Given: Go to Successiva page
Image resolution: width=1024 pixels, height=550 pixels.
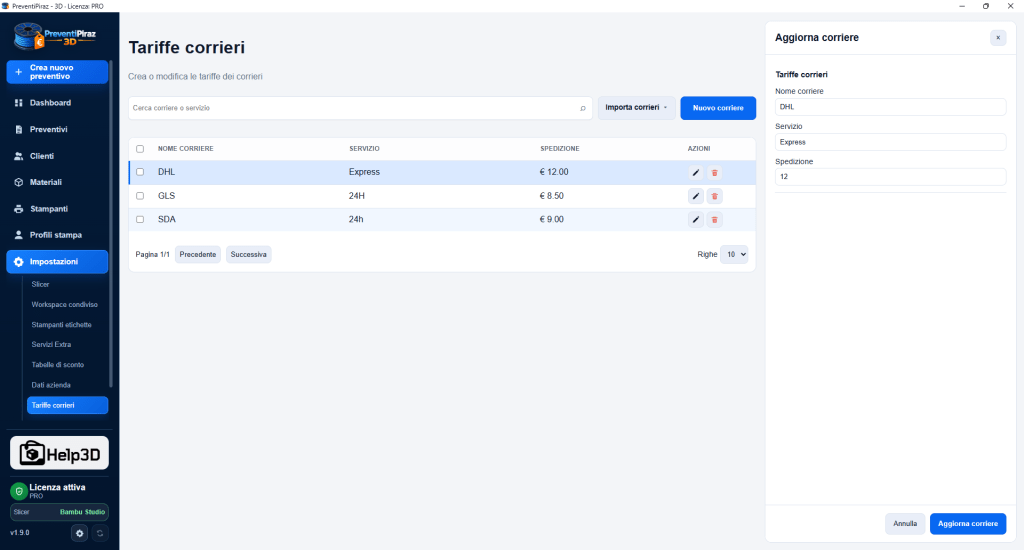Looking at the screenshot, I should tap(248, 255).
